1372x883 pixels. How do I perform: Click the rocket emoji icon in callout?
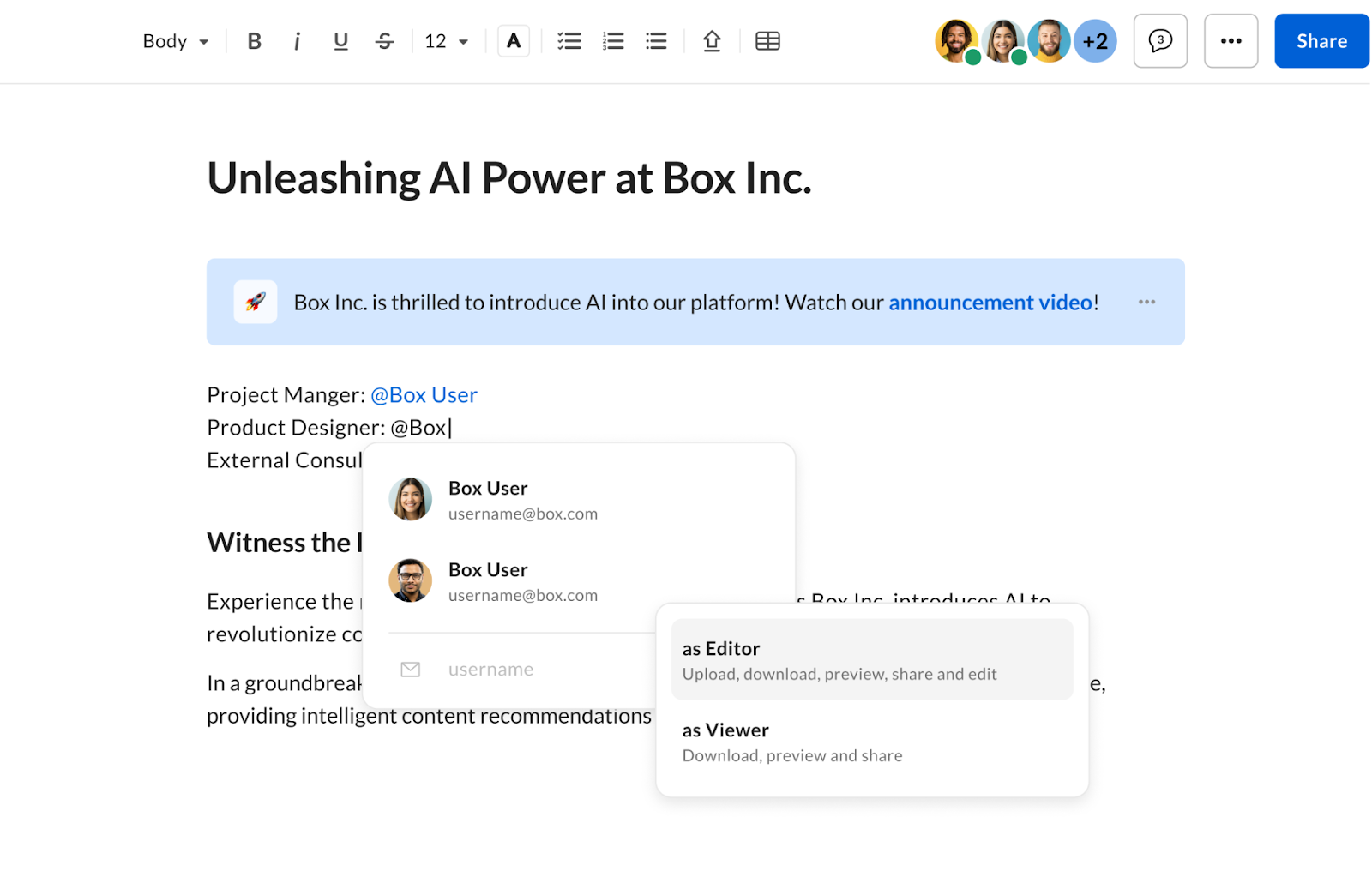coord(256,302)
